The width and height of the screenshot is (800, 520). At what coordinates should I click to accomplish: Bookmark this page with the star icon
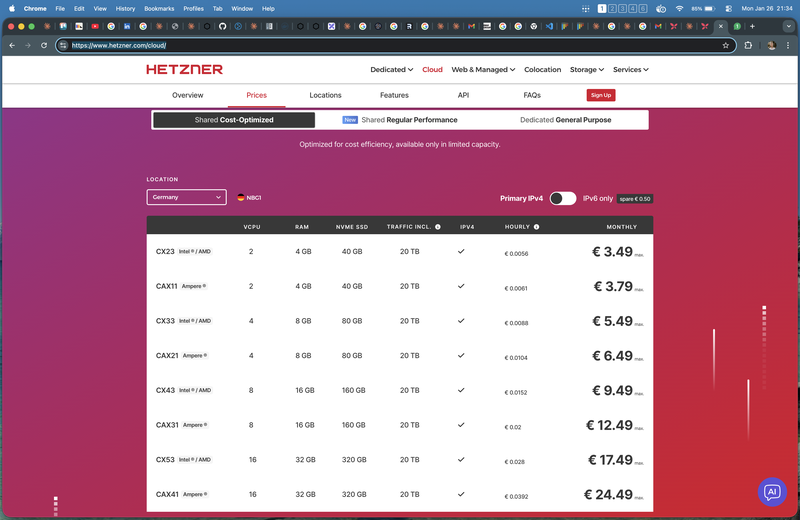(726, 45)
